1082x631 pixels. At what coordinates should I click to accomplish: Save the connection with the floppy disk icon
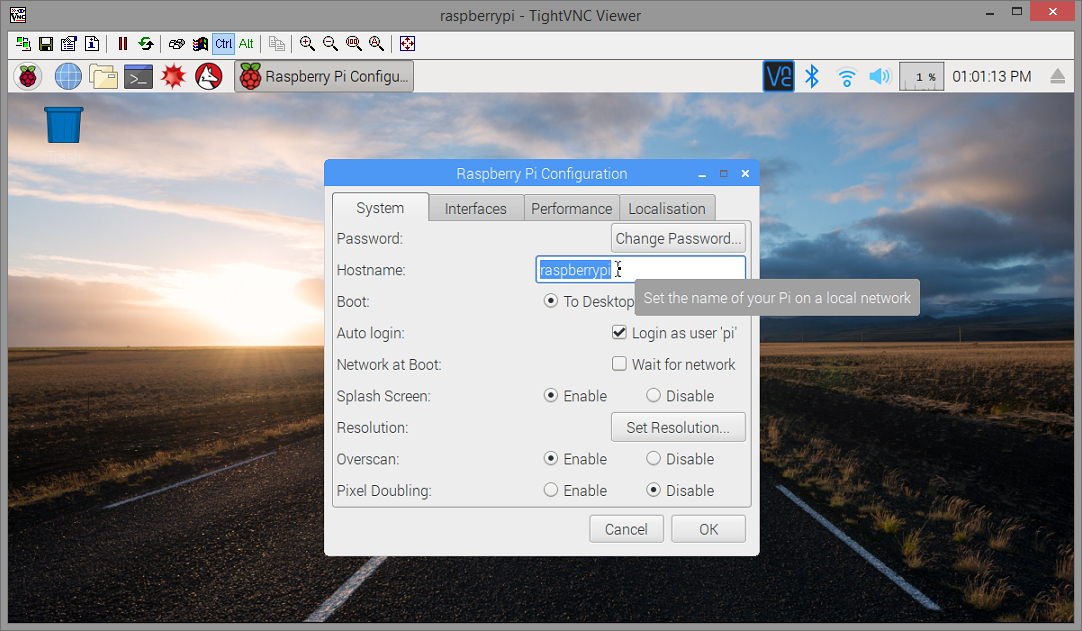(x=46, y=44)
